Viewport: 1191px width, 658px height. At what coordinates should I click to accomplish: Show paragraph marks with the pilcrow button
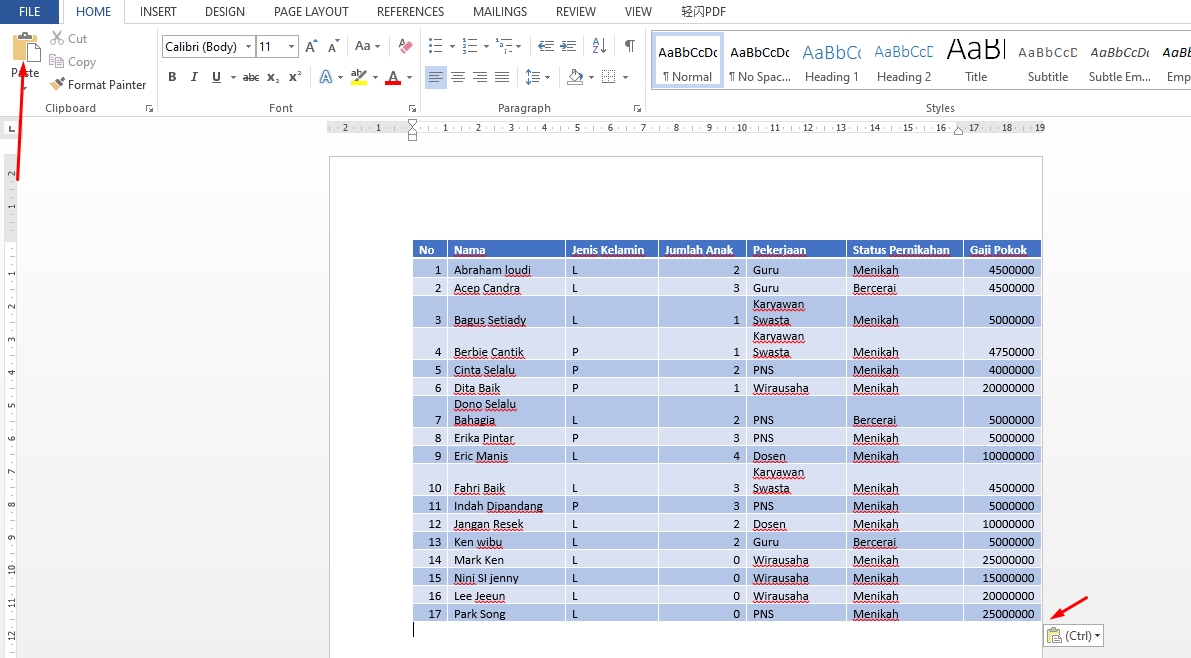tap(630, 46)
